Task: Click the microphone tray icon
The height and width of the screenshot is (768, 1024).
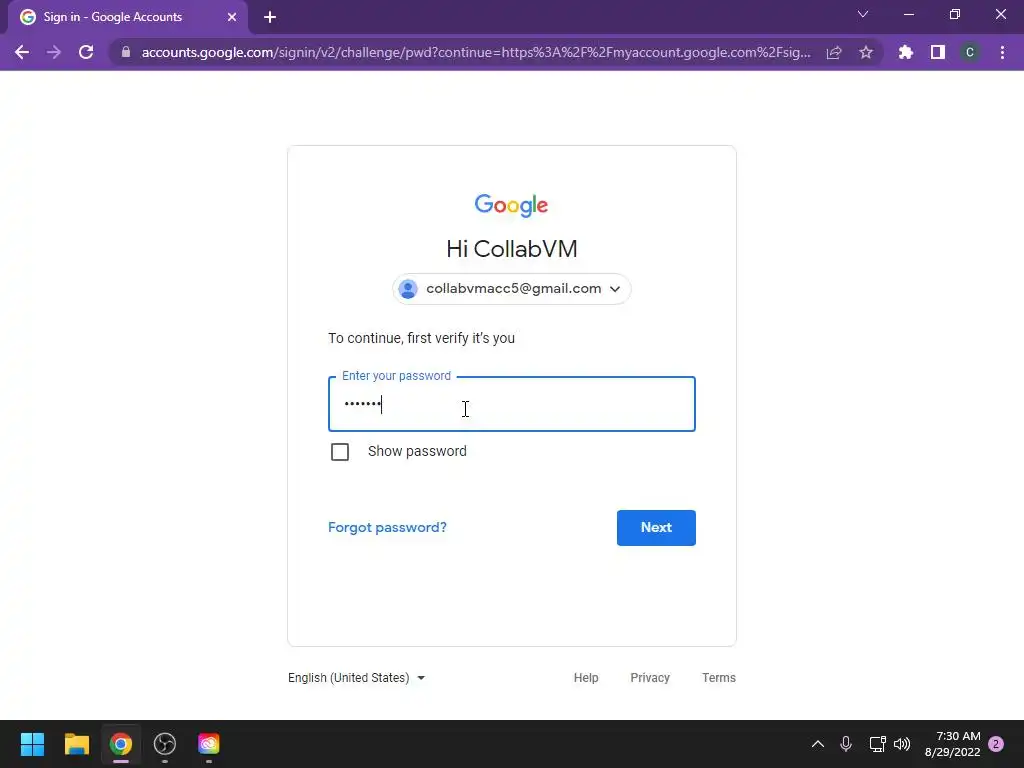Action: click(x=846, y=744)
